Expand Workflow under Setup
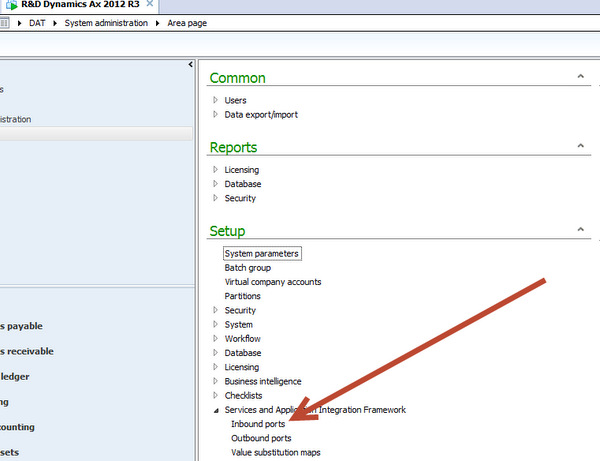Image resolution: width=600 pixels, height=461 pixels. (x=215, y=338)
